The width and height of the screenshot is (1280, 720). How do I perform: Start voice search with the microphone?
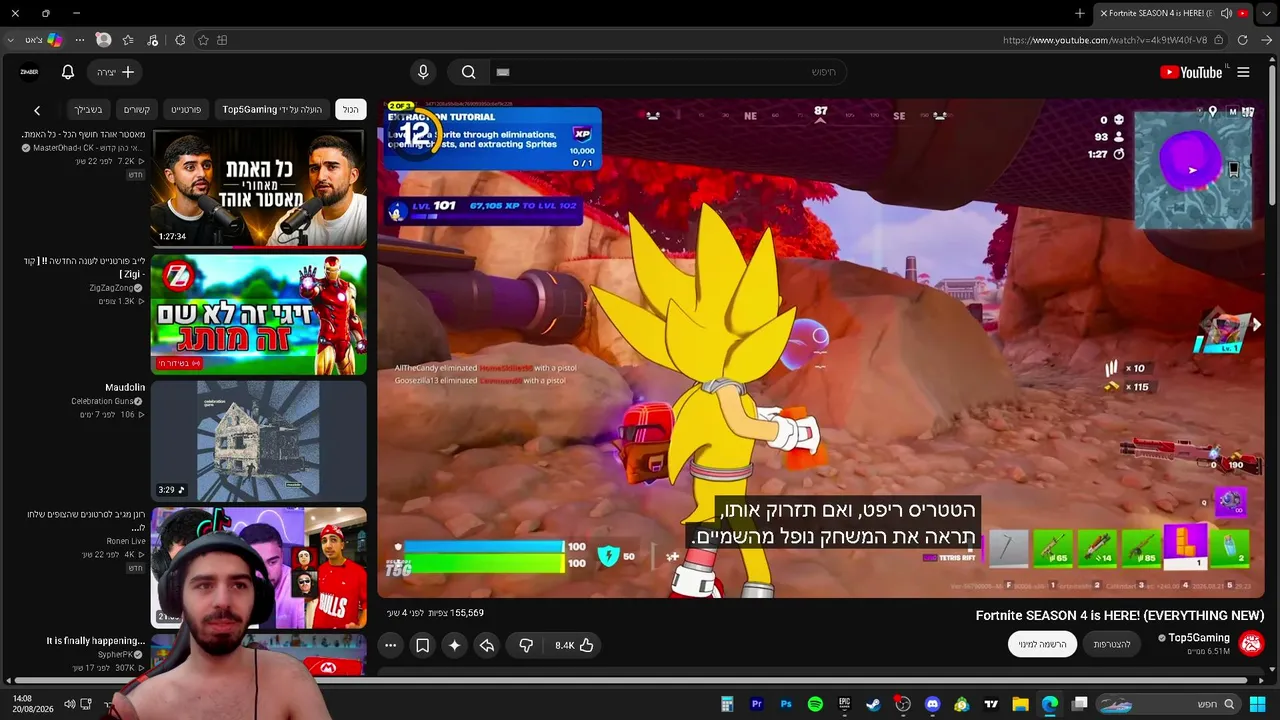[423, 72]
